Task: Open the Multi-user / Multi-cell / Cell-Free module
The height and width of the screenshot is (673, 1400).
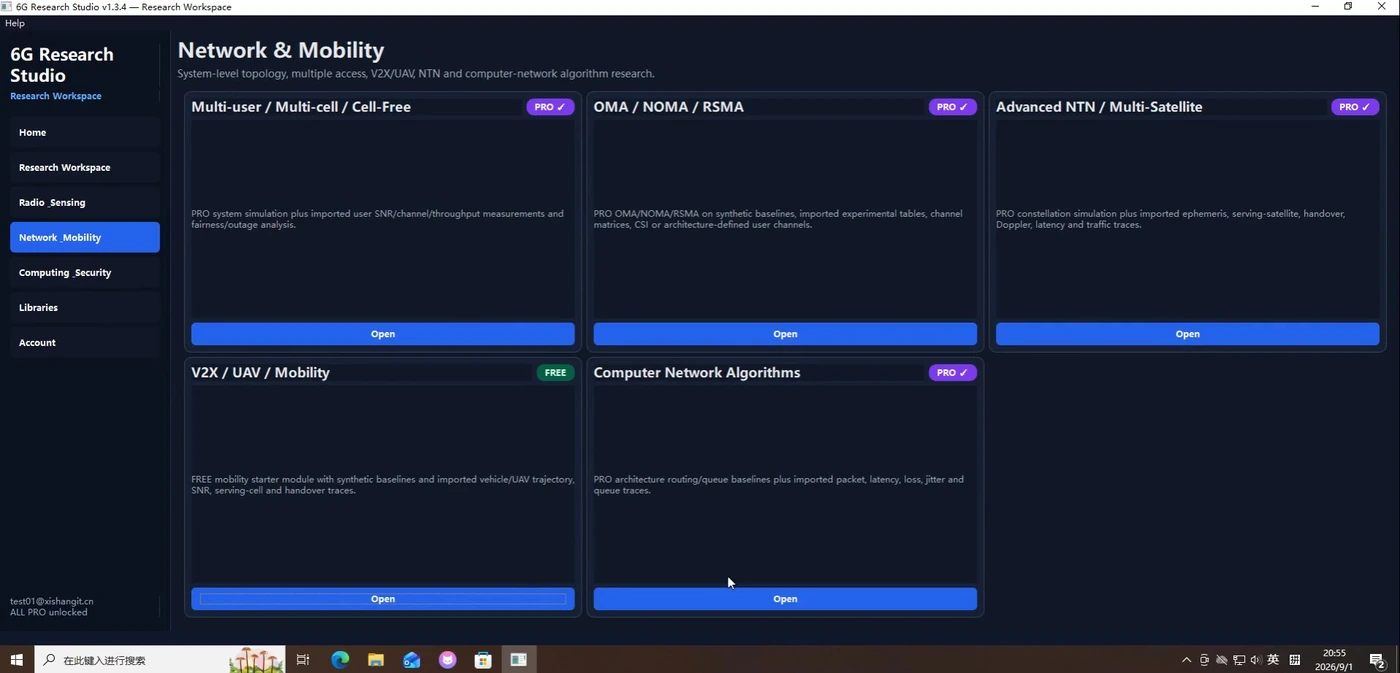Action: coord(383,334)
